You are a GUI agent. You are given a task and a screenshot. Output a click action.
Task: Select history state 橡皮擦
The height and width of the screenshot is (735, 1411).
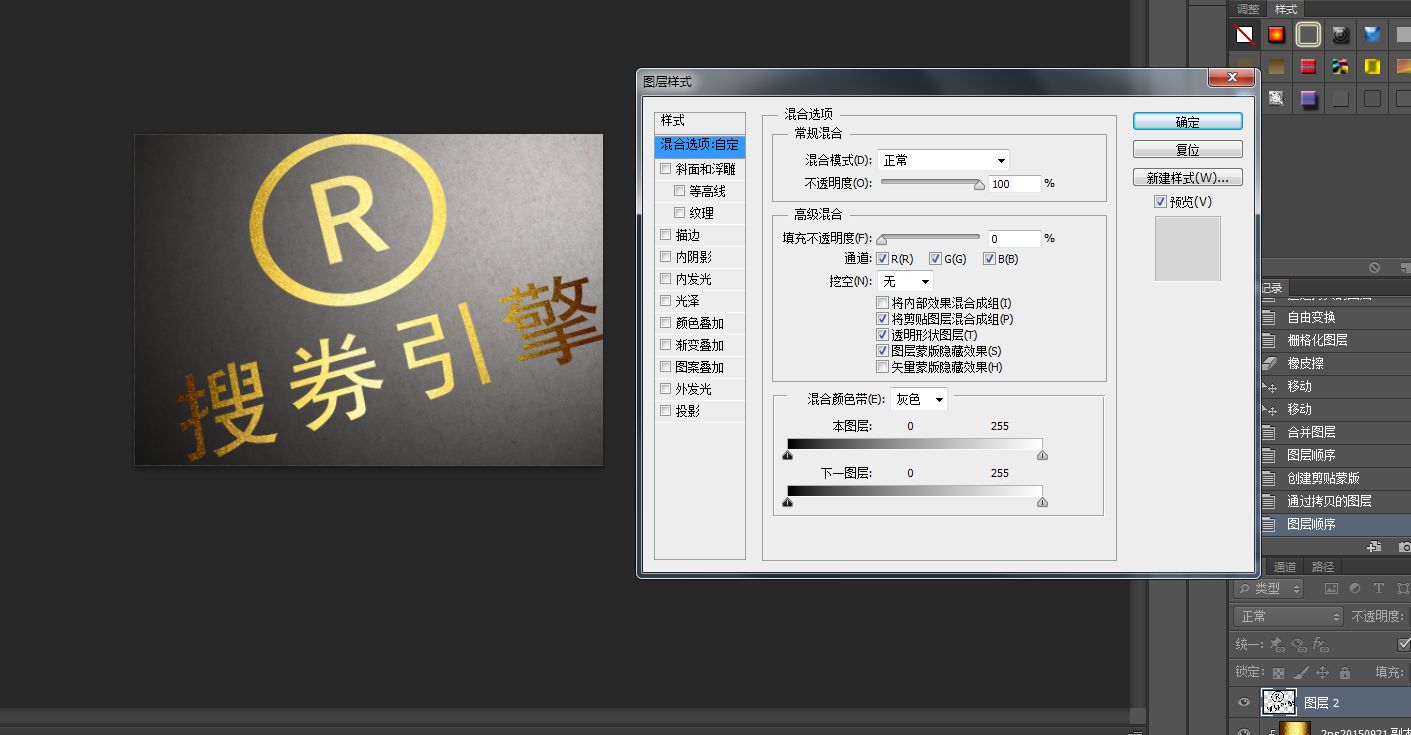coord(1336,363)
